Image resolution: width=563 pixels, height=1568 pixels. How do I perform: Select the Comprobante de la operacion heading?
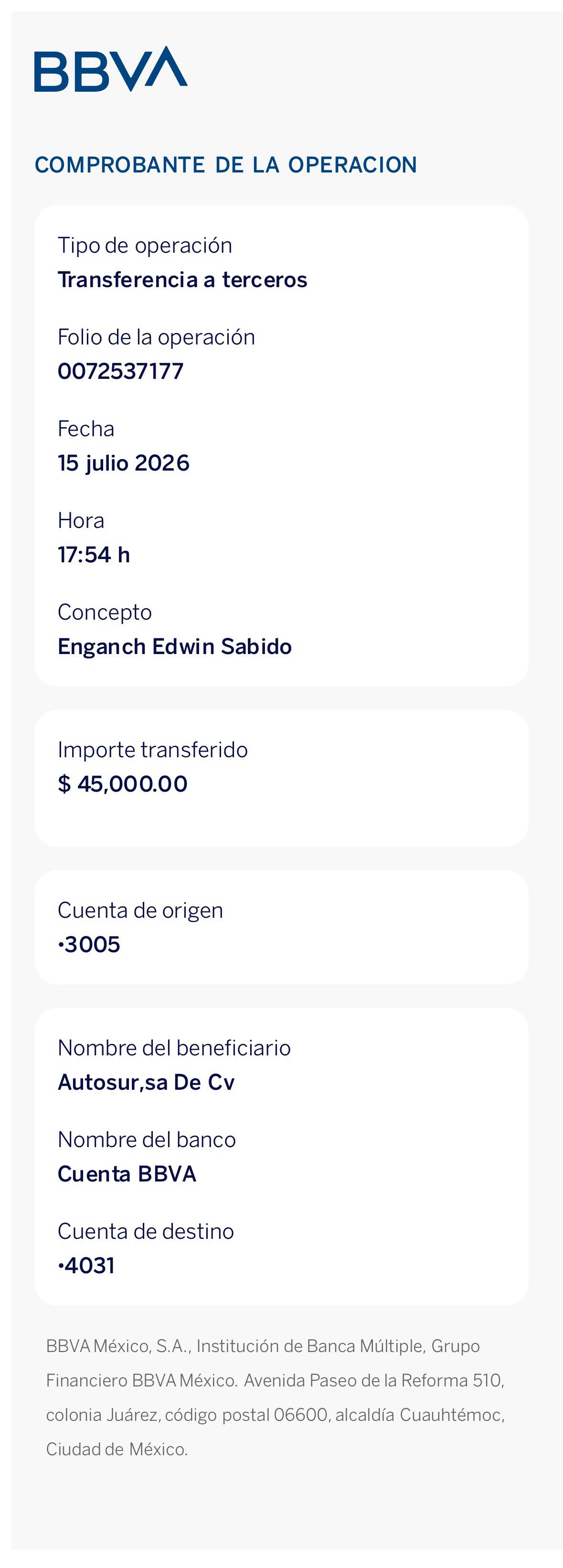point(226,165)
